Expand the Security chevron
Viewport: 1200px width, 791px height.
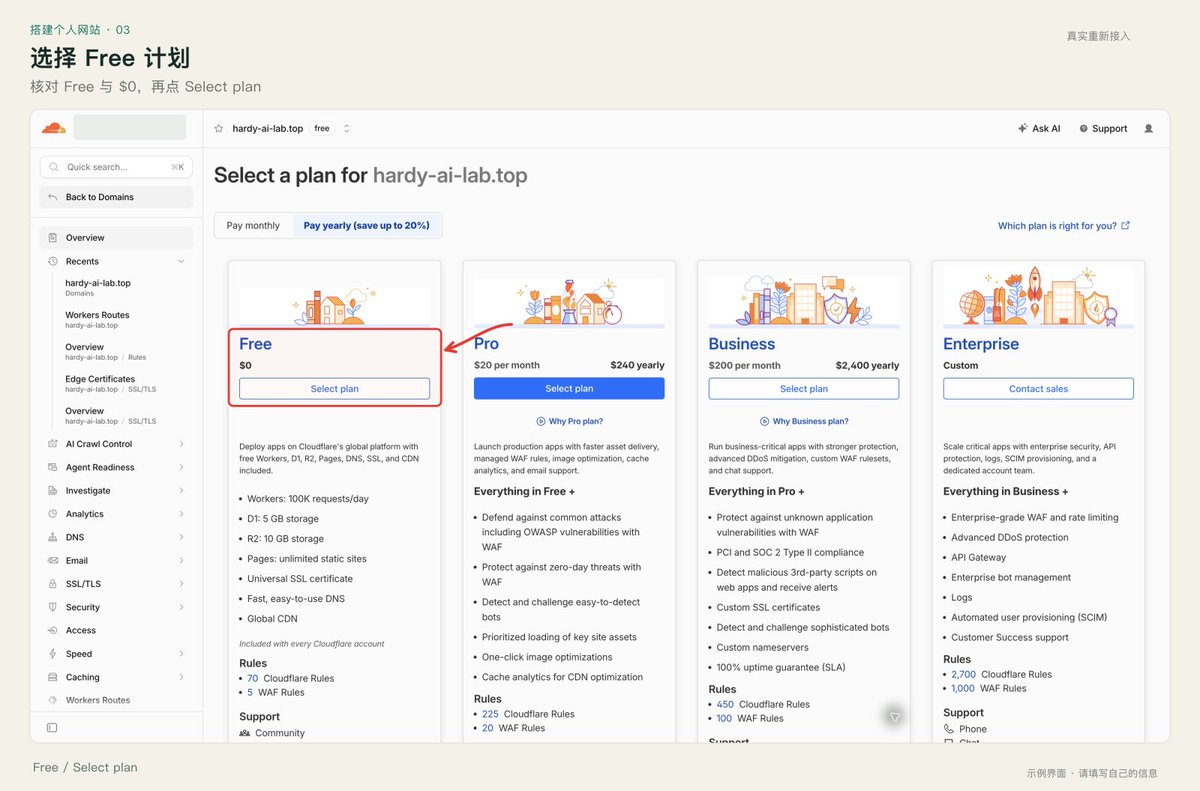click(x=181, y=608)
